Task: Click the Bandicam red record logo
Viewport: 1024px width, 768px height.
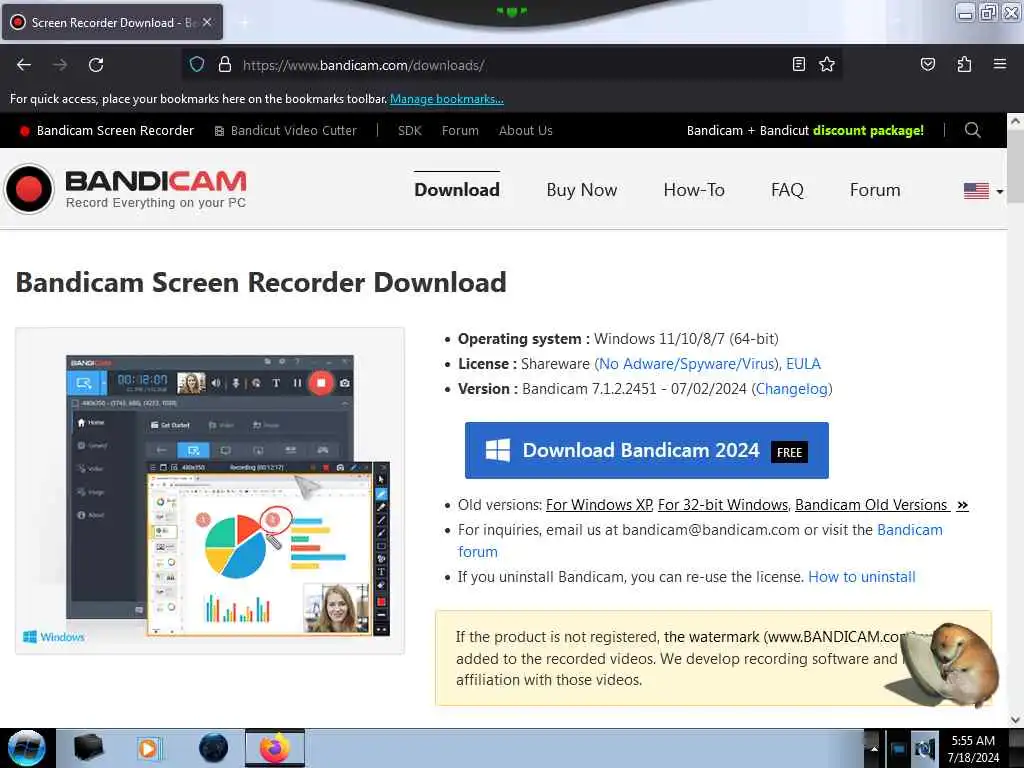Action: pos(29,189)
